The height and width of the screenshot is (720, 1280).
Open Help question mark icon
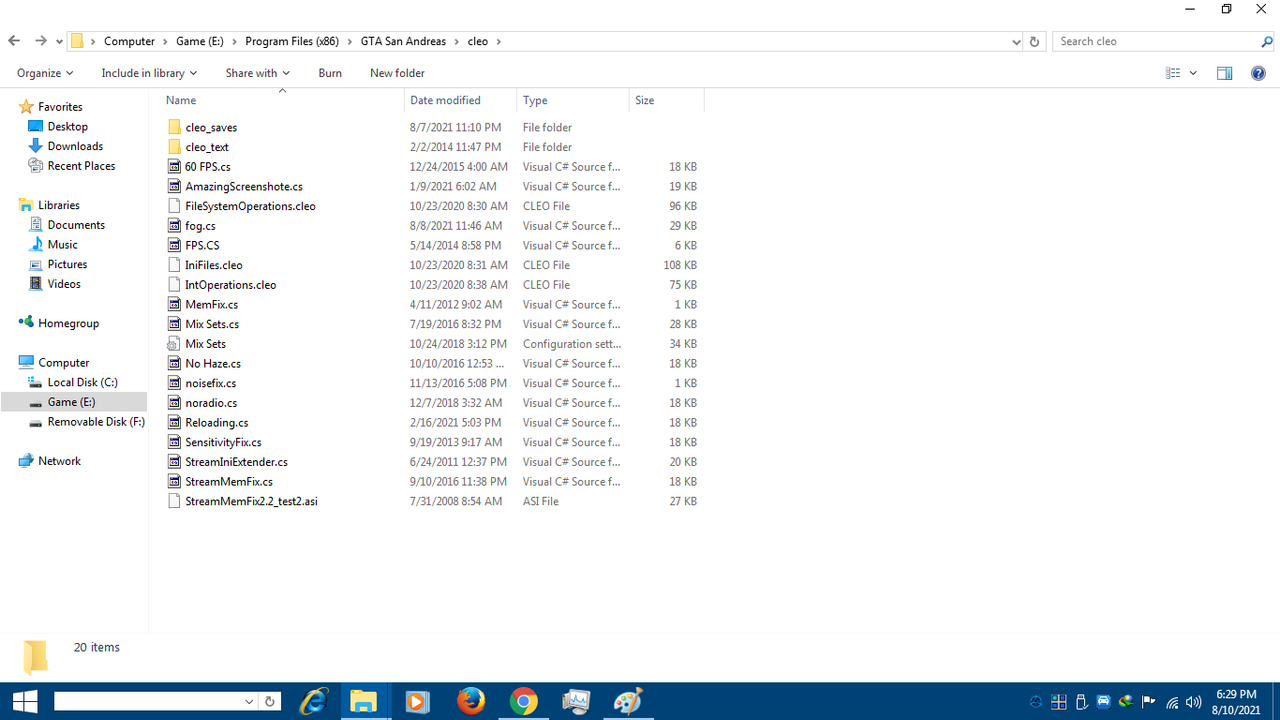pos(1259,73)
